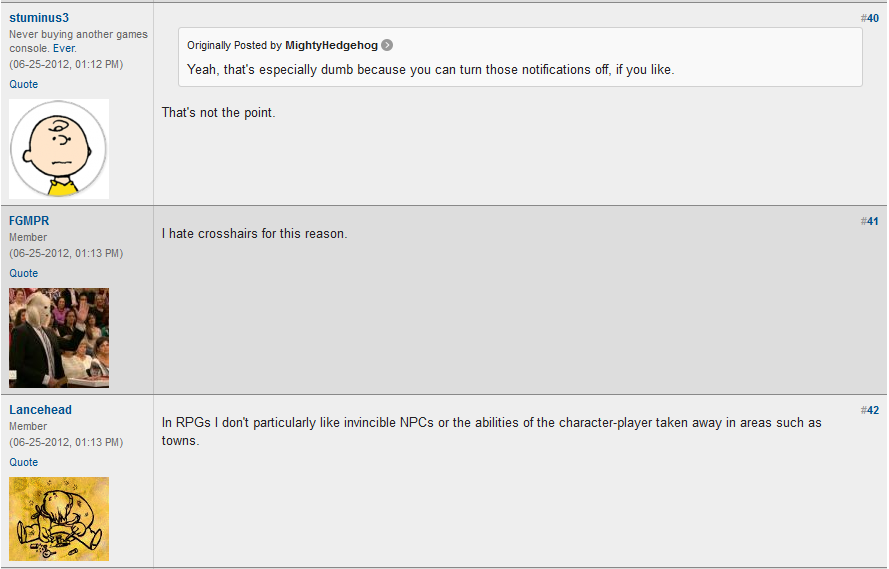This screenshot has width=889, height=569.
Task: Quote Lancehead's post about RPGs
Action: click(24, 462)
